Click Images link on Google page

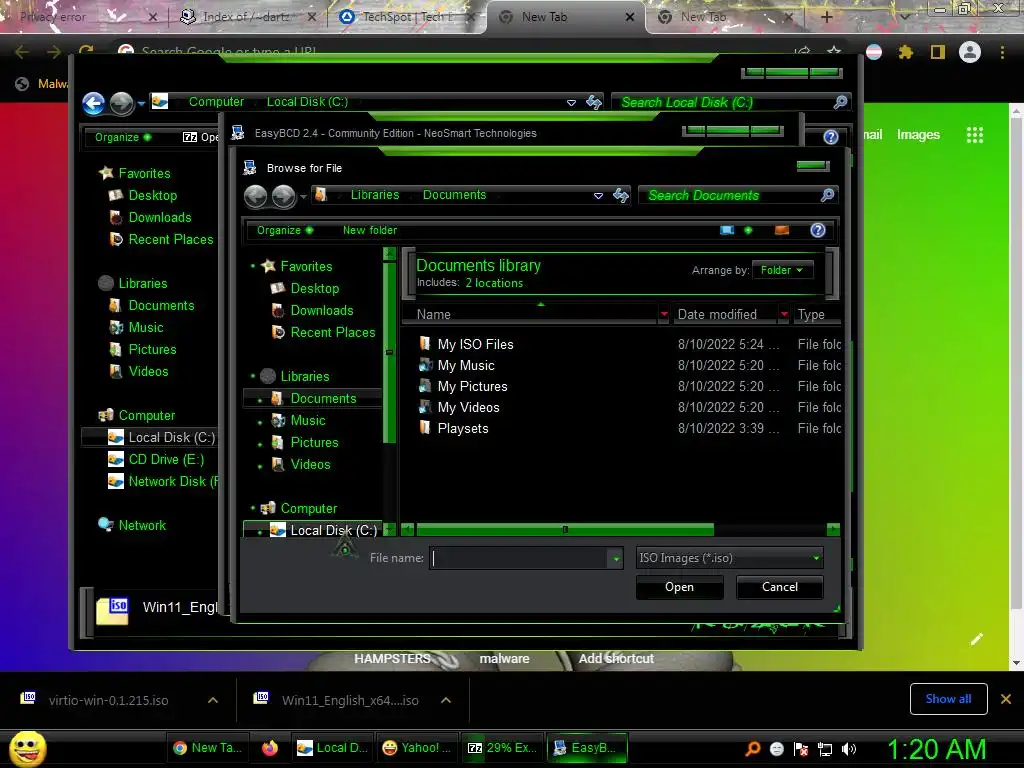pos(918,135)
